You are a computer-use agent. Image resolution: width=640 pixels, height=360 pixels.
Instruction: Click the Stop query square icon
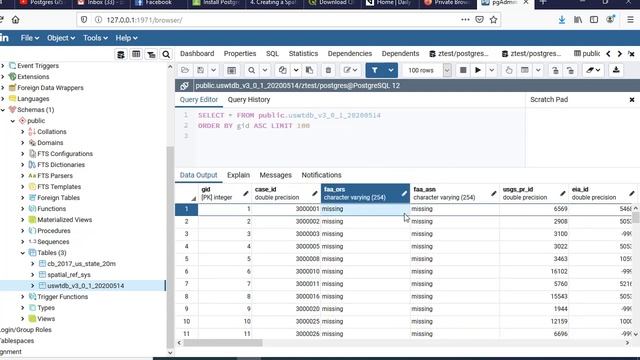(463, 70)
